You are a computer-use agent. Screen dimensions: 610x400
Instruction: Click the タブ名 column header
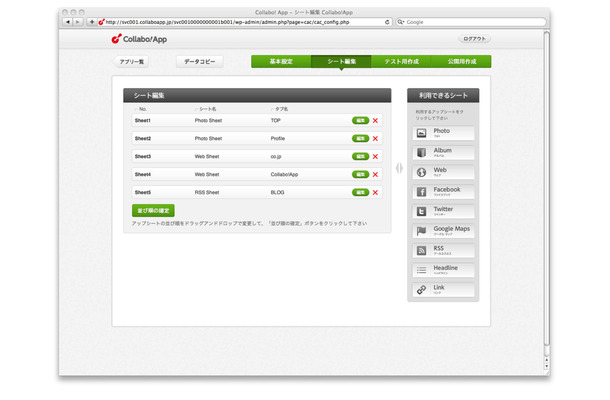[282, 109]
